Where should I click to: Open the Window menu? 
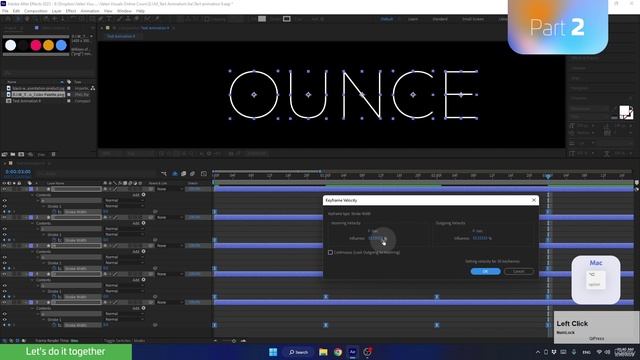click(x=124, y=11)
